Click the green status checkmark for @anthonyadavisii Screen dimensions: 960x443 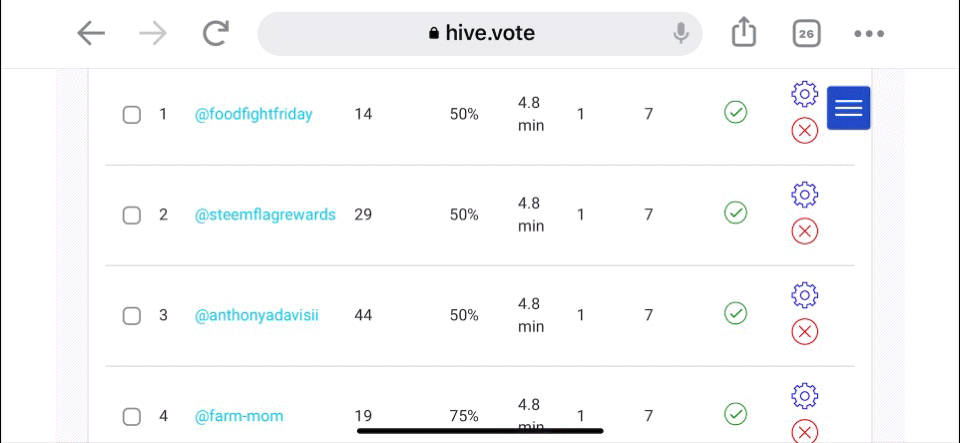tap(735, 314)
